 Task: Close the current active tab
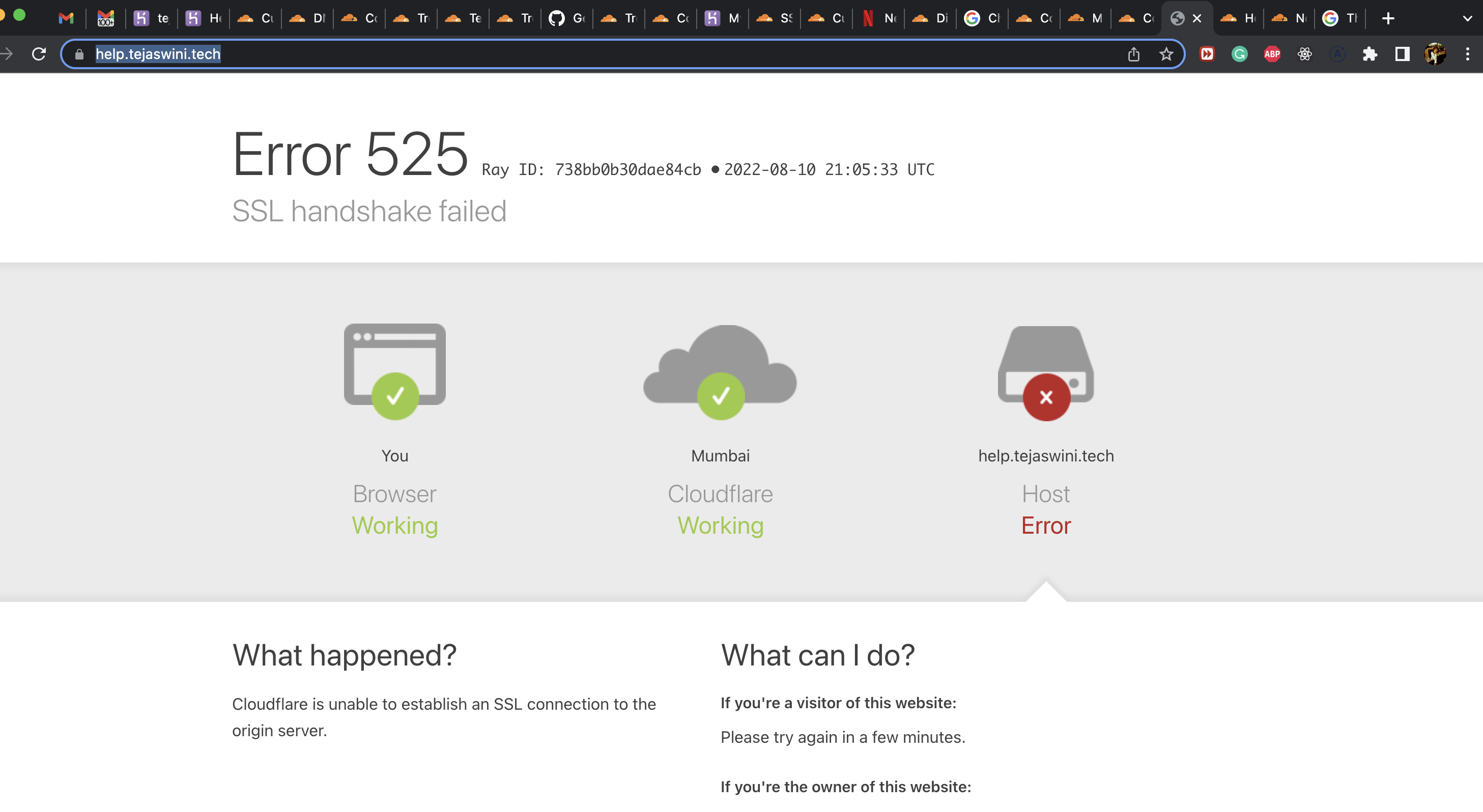pyautogui.click(x=1197, y=18)
